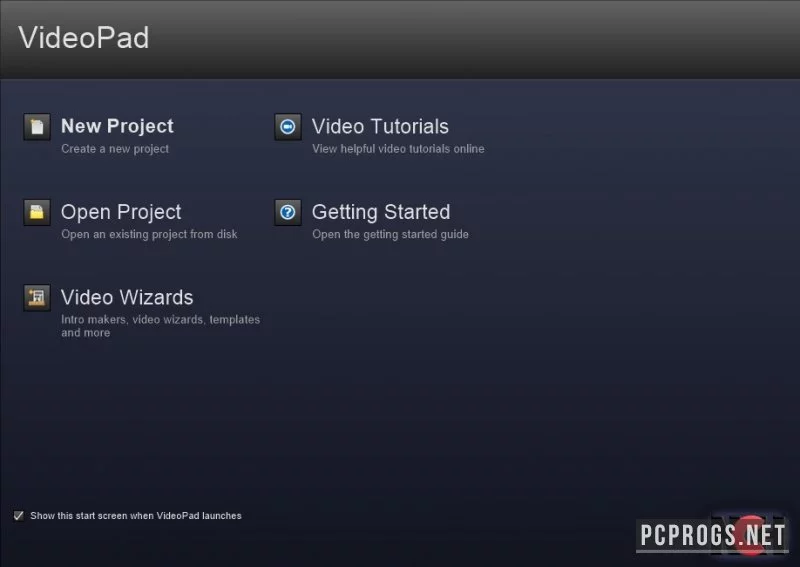The height and width of the screenshot is (567, 800).
Task: Open the Getting Started heading link
Action: pyautogui.click(x=381, y=212)
